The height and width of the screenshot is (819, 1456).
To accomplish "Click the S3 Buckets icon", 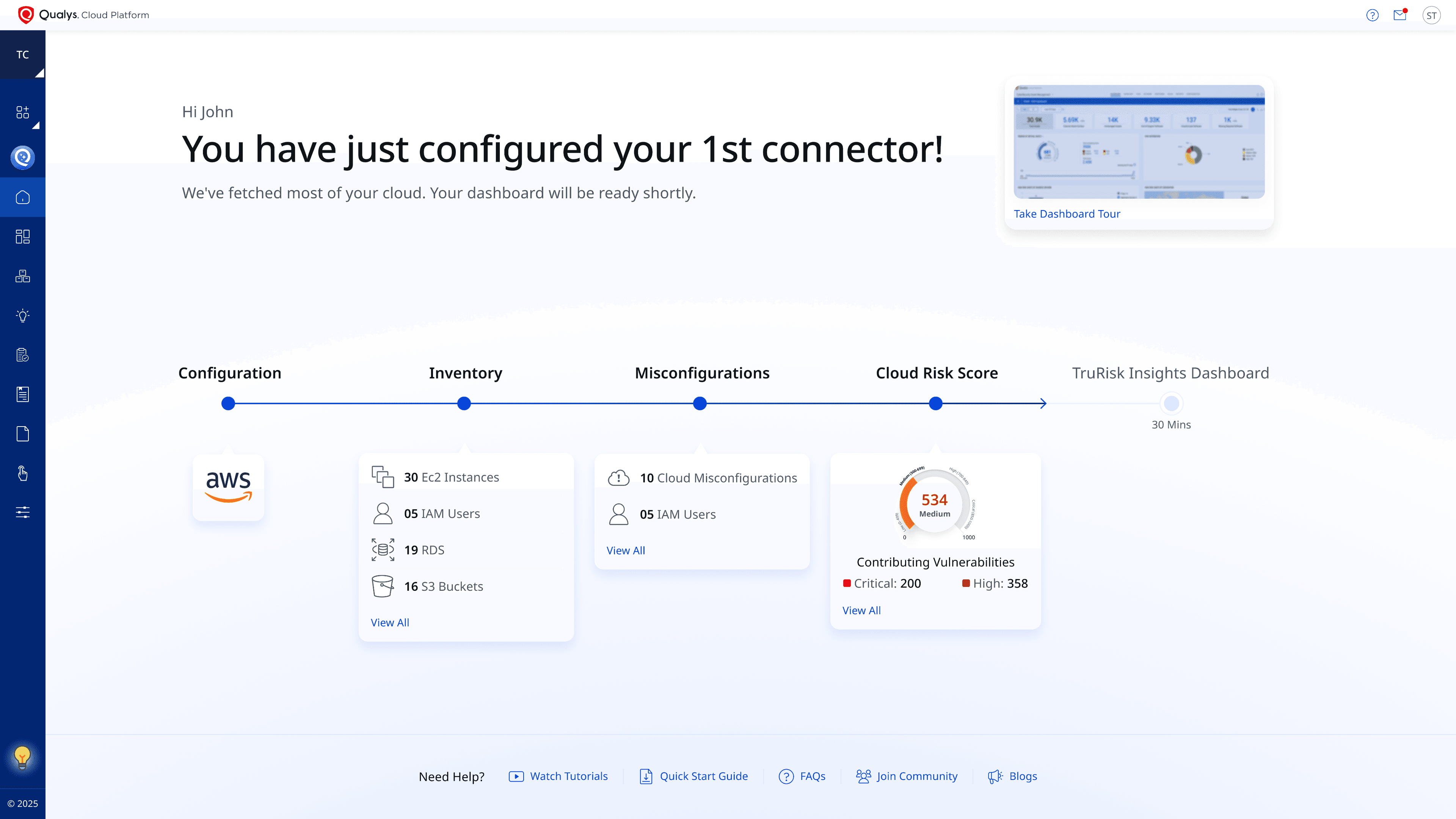I will (383, 586).
